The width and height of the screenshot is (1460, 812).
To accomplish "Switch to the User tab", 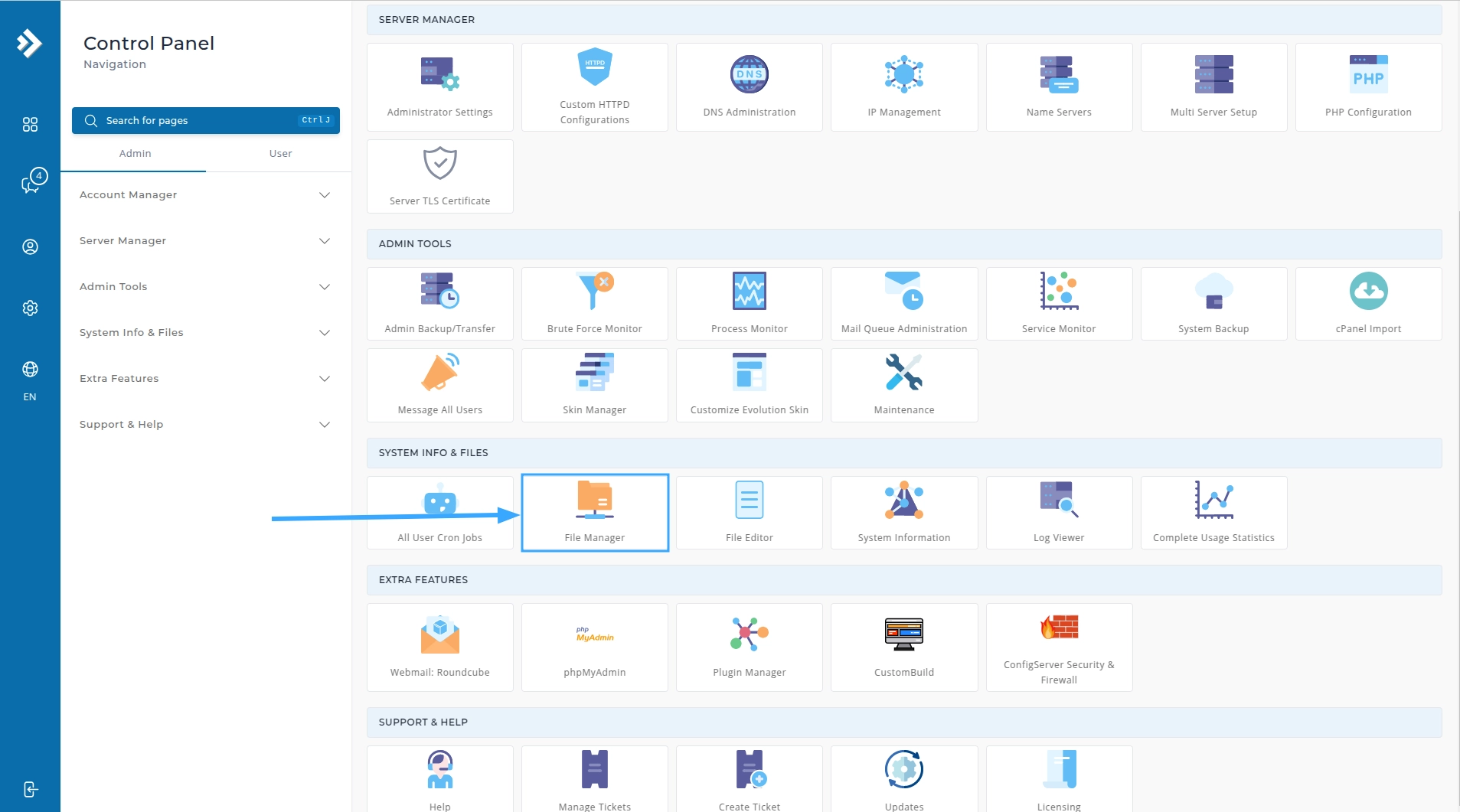I will pos(280,153).
